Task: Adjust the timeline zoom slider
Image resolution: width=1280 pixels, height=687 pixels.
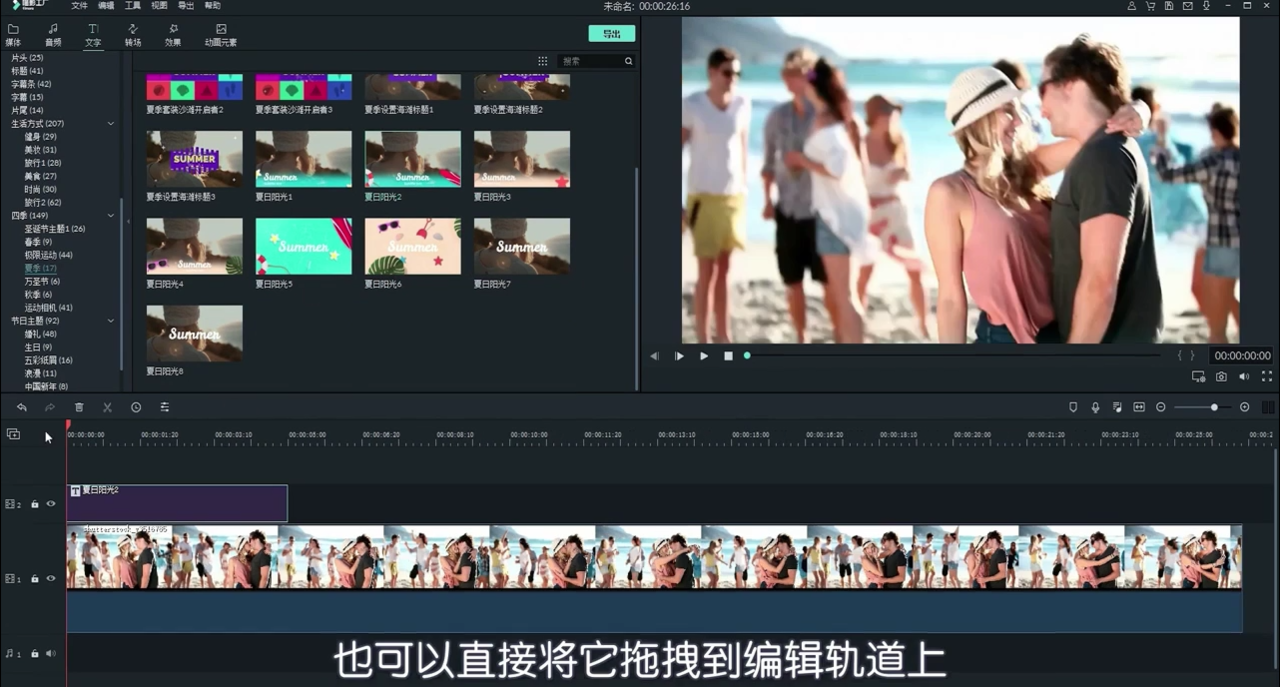Action: pyautogui.click(x=1213, y=407)
